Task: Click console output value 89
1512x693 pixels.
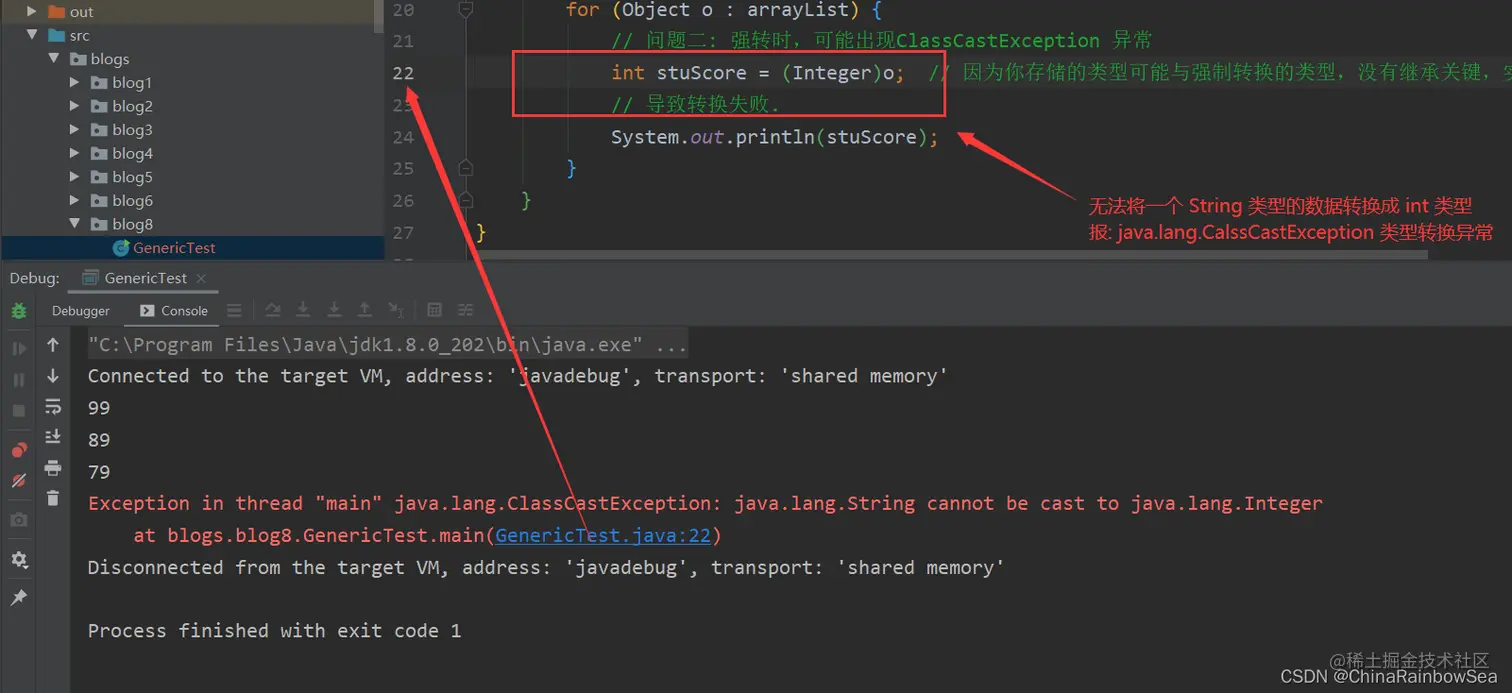Action: tap(99, 440)
